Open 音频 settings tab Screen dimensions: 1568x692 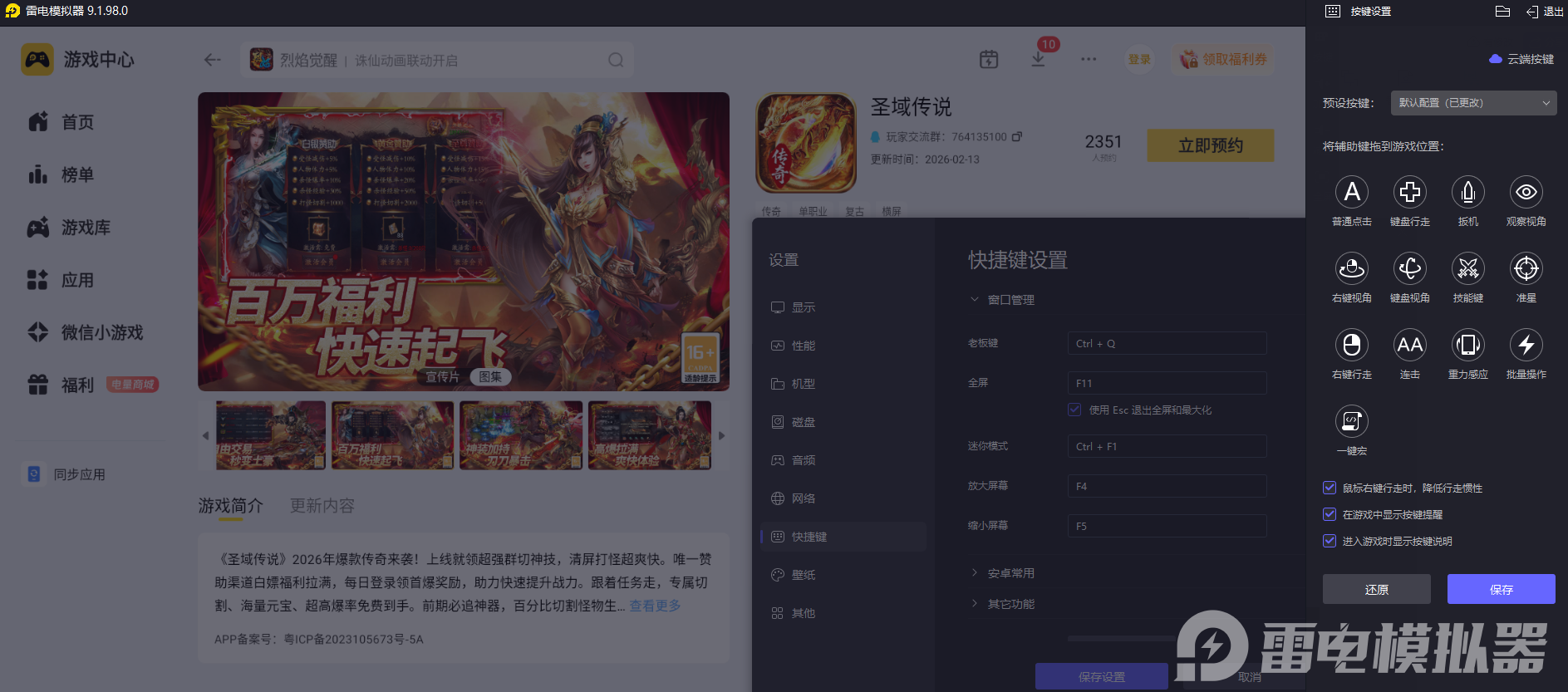coord(843,460)
